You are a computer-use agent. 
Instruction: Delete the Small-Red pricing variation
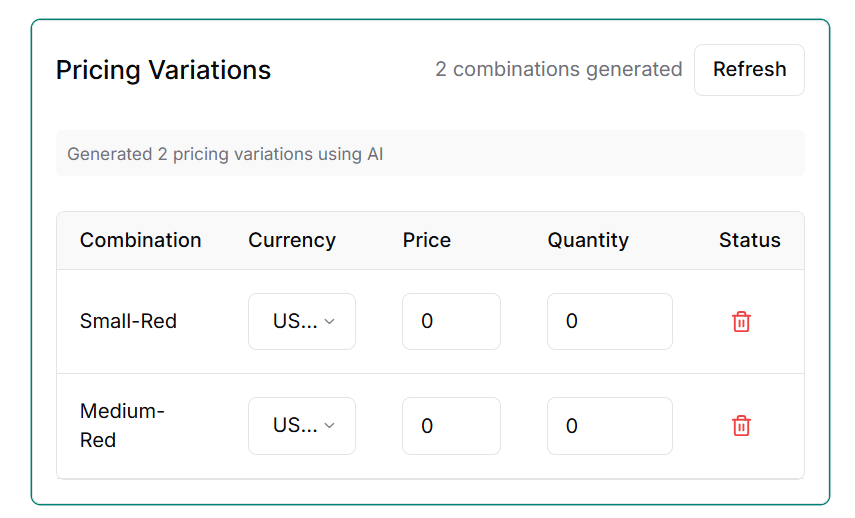[x=741, y=322]
